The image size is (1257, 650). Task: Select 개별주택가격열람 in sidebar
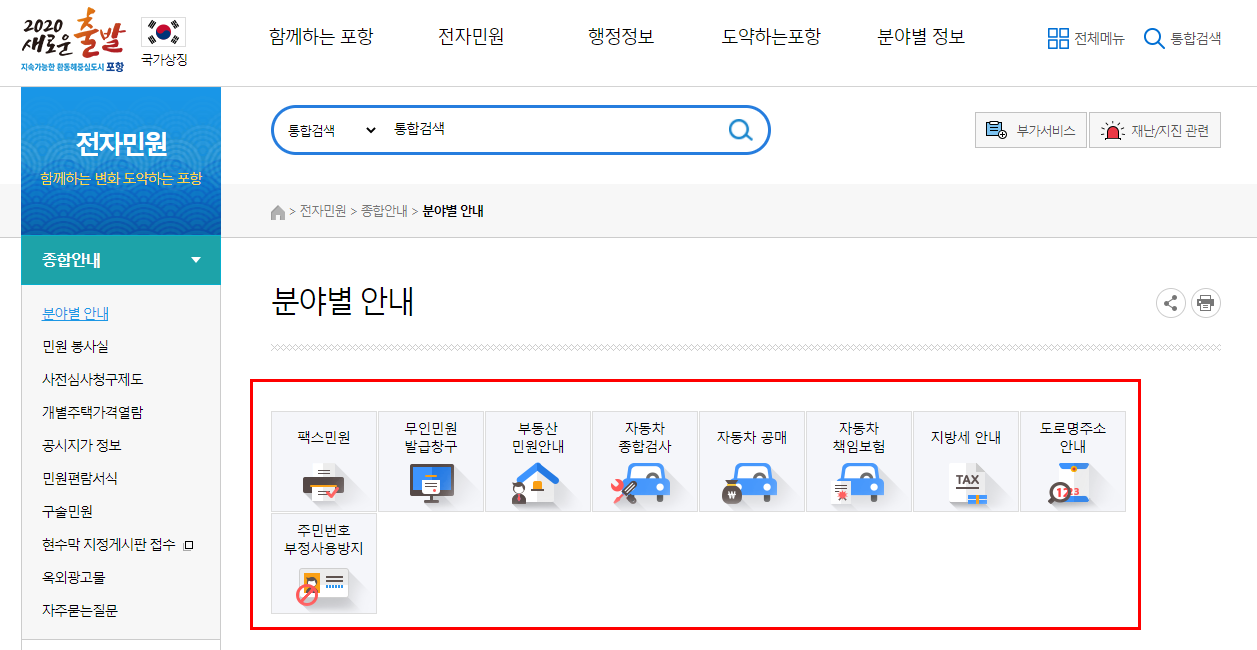pyautogui.click(x=93, y=412)
